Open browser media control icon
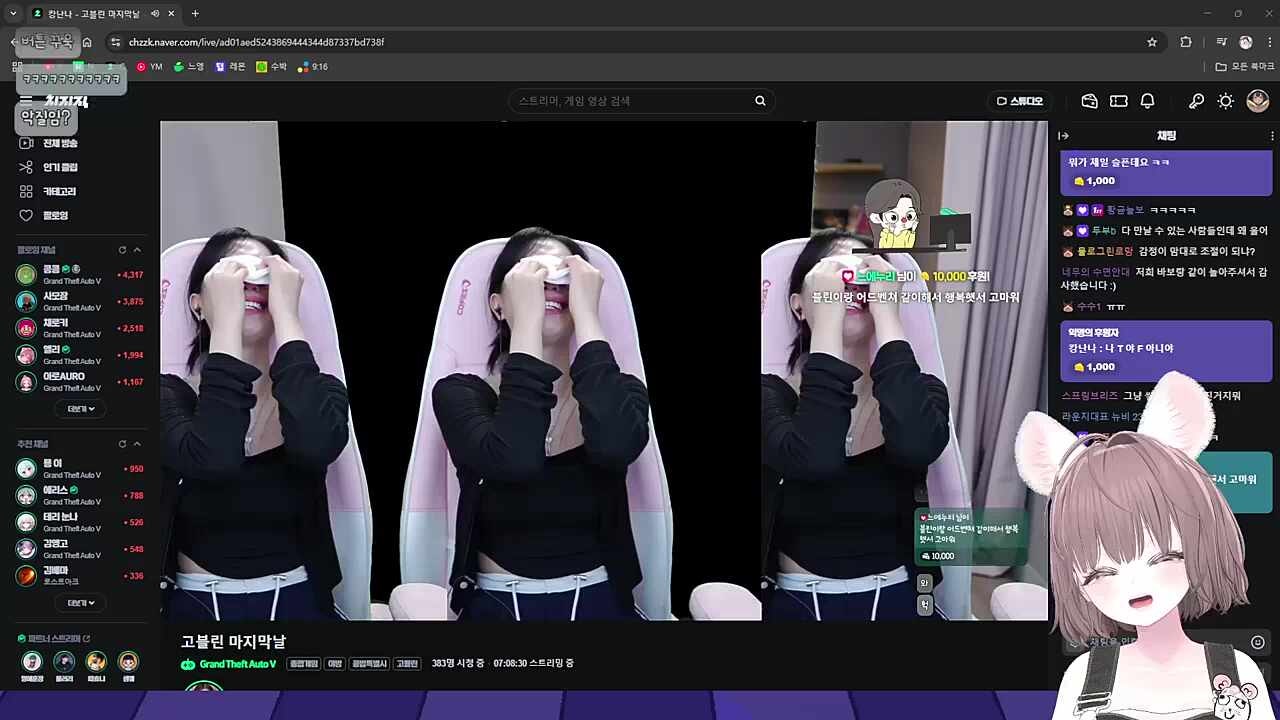Screen dimensions: 1280x720 pyautogui.click(x=1221, y=42)
